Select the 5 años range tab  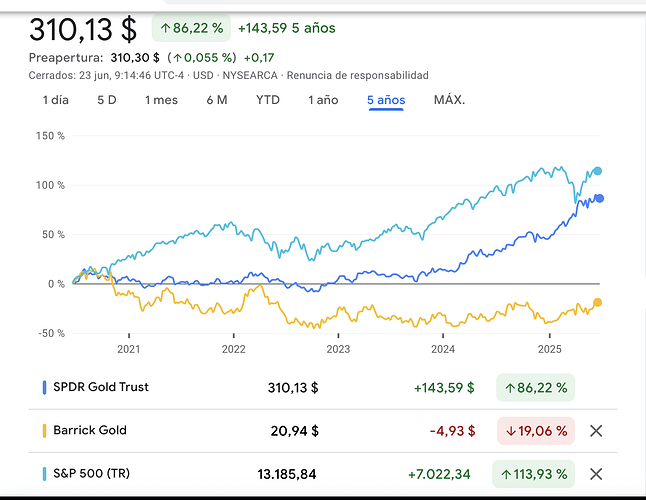coord(386,100)
